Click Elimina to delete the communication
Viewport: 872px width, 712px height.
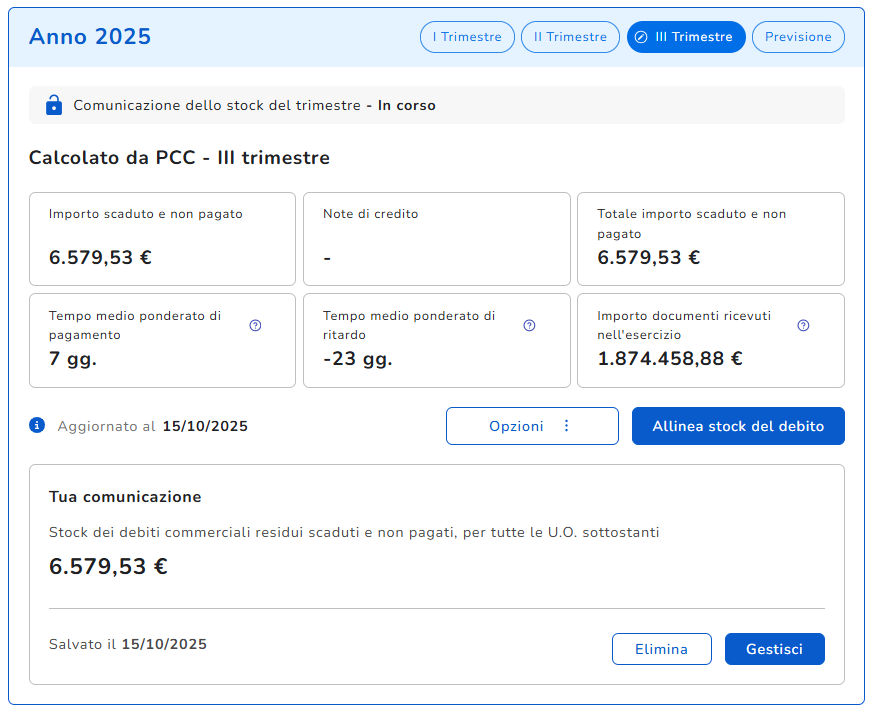661,649
